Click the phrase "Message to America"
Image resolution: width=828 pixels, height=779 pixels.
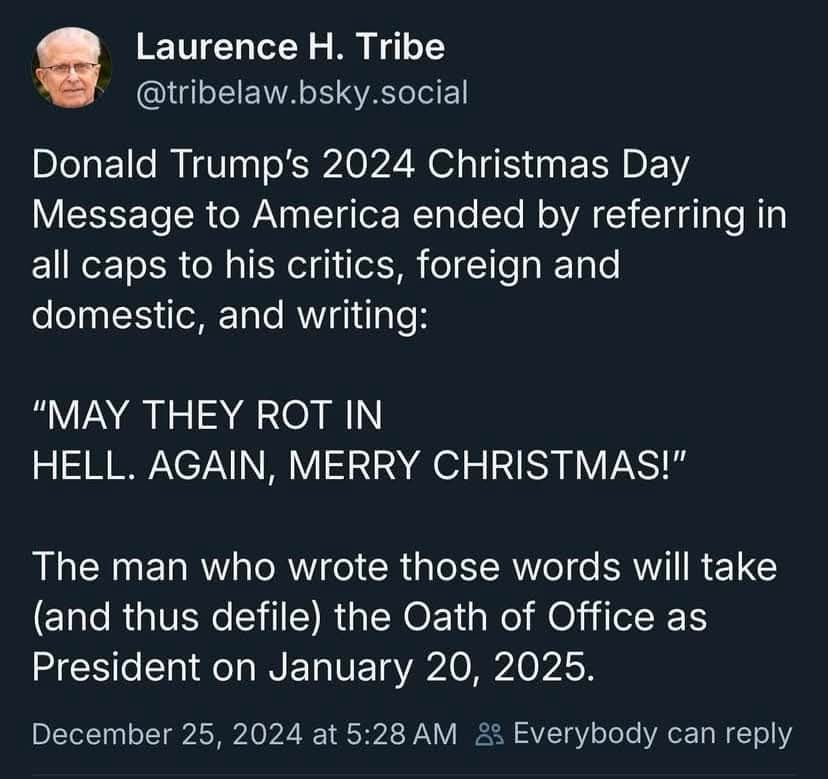(216, 216)
